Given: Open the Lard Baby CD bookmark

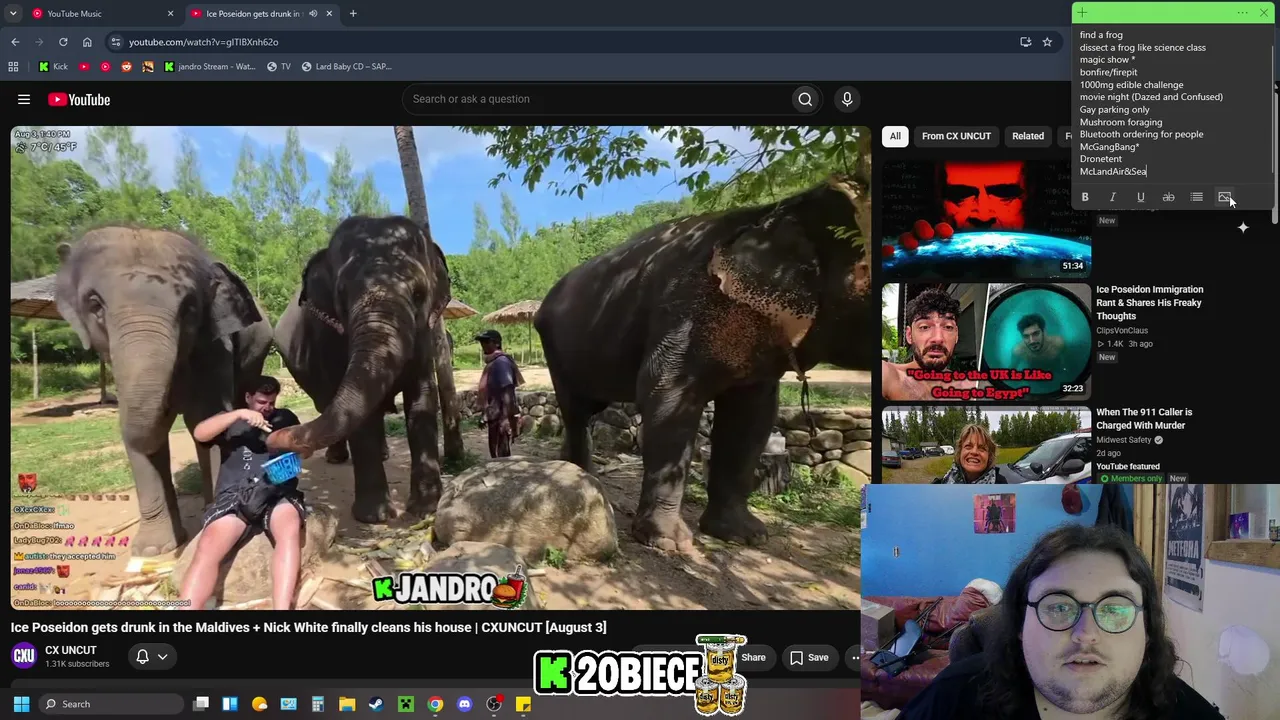Looking at the screenshot, I should point(346,67).
